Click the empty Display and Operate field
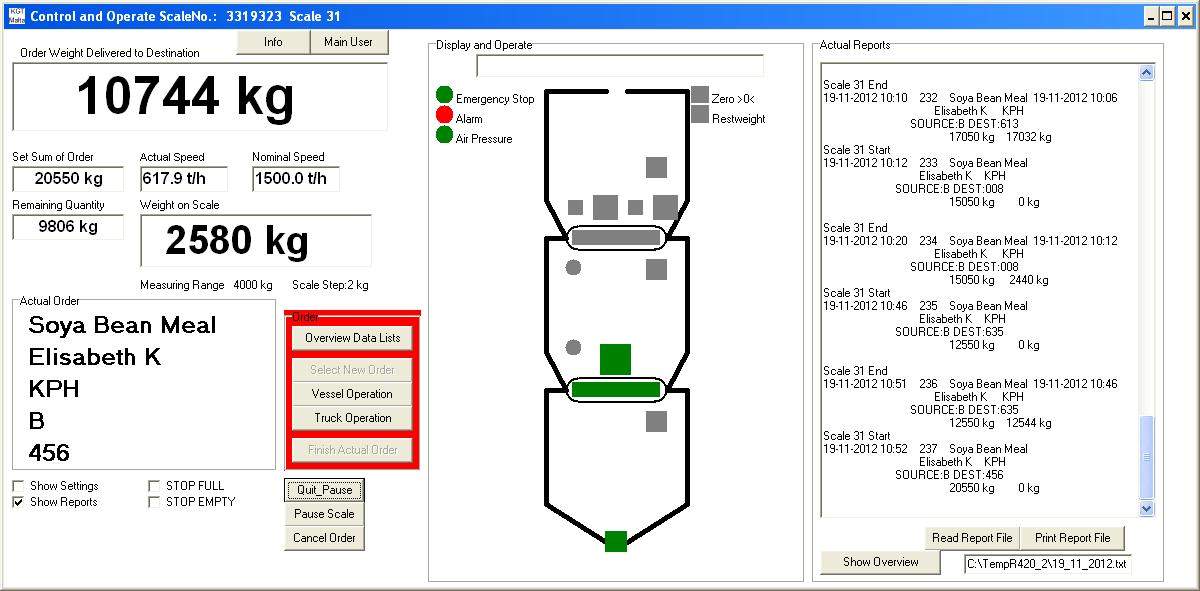The height and width of the screenshot is (591, 1200). (x=620, y=66)
